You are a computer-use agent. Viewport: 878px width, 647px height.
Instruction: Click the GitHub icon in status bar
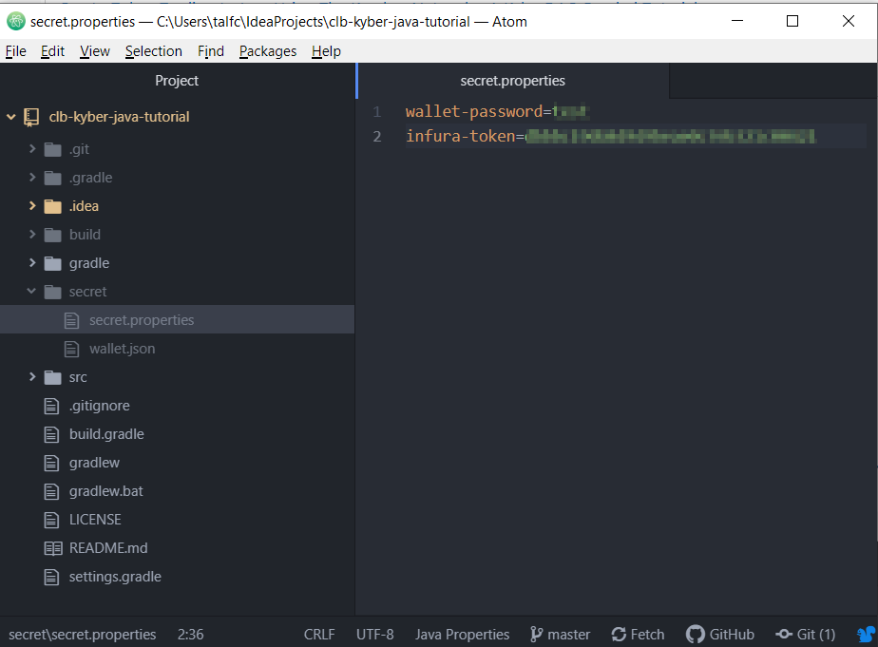695,634
